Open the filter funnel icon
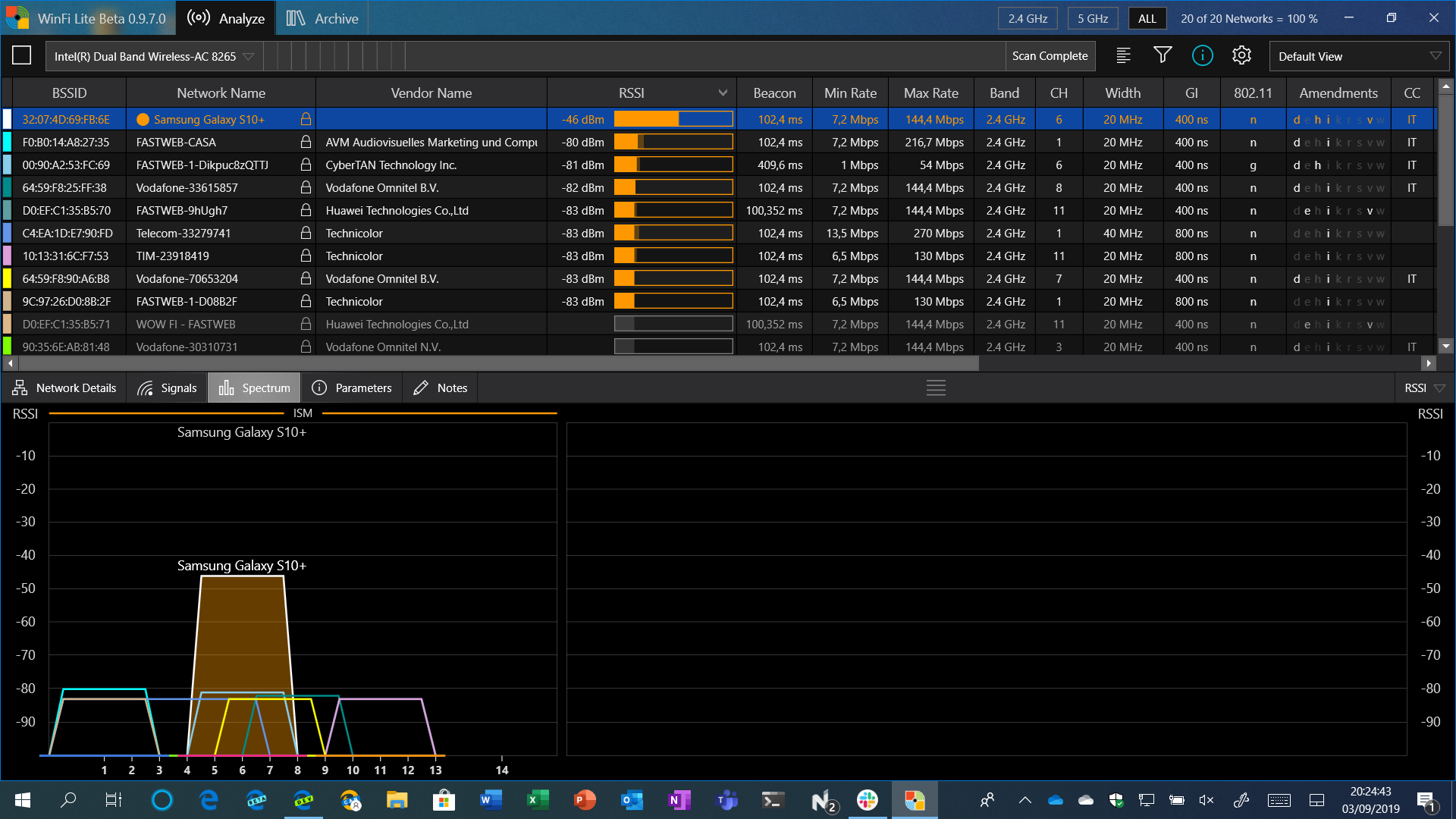The width and height of the screenshot is (1456, 819). 1163,55
